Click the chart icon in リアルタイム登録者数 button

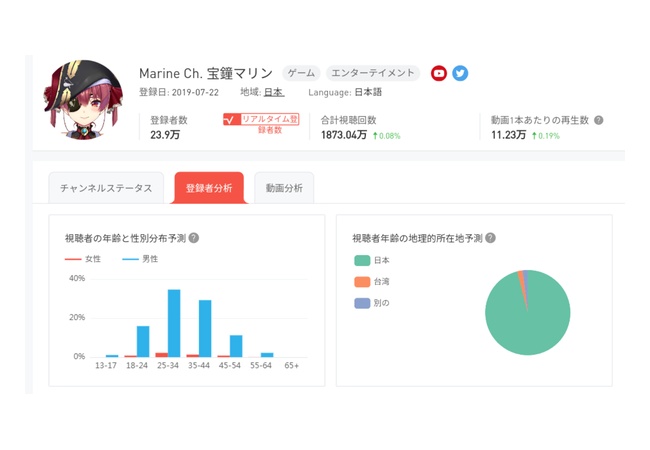click(230, 119)
